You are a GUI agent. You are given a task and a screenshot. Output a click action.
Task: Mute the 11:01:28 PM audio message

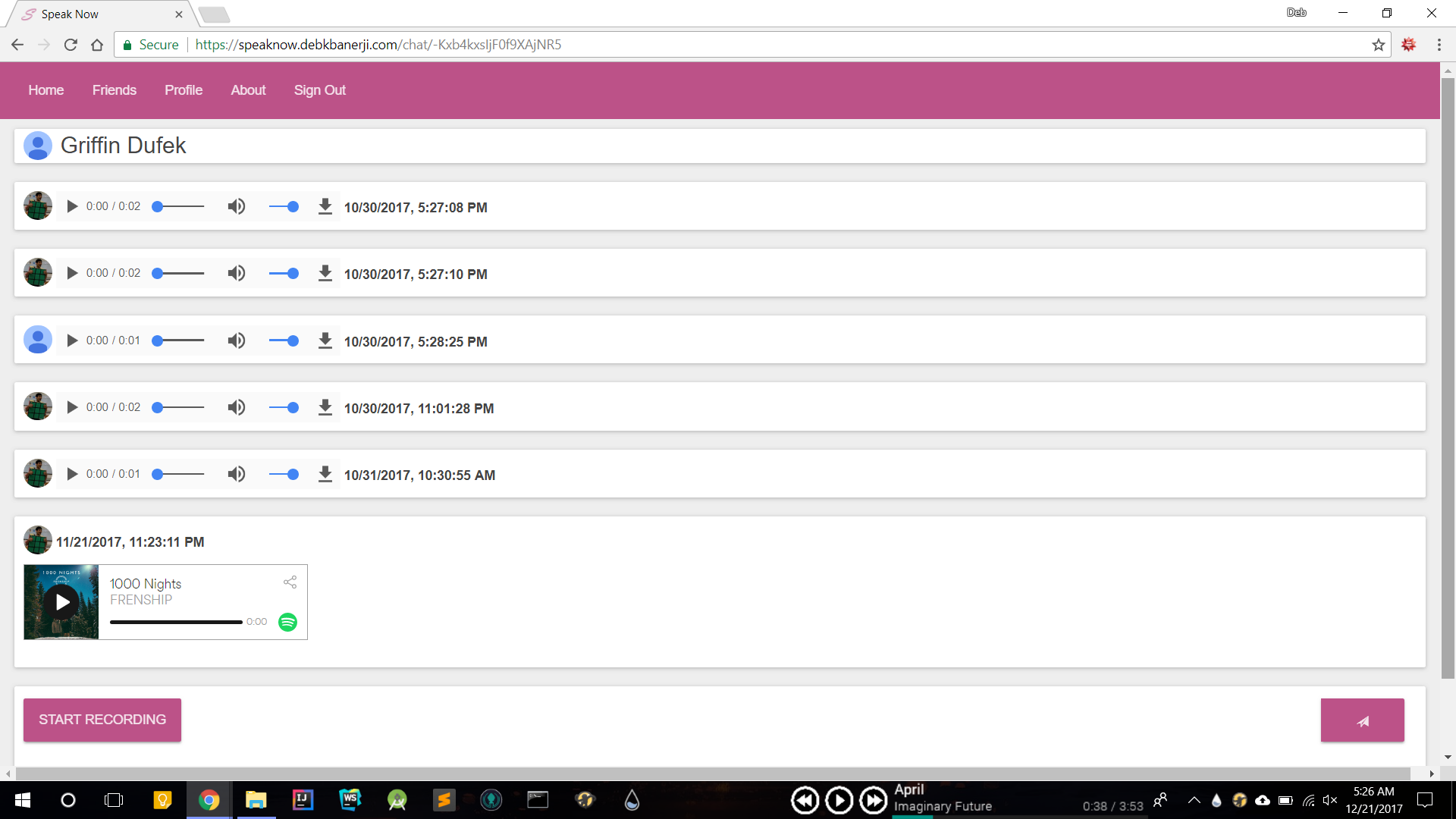point(237,407)
